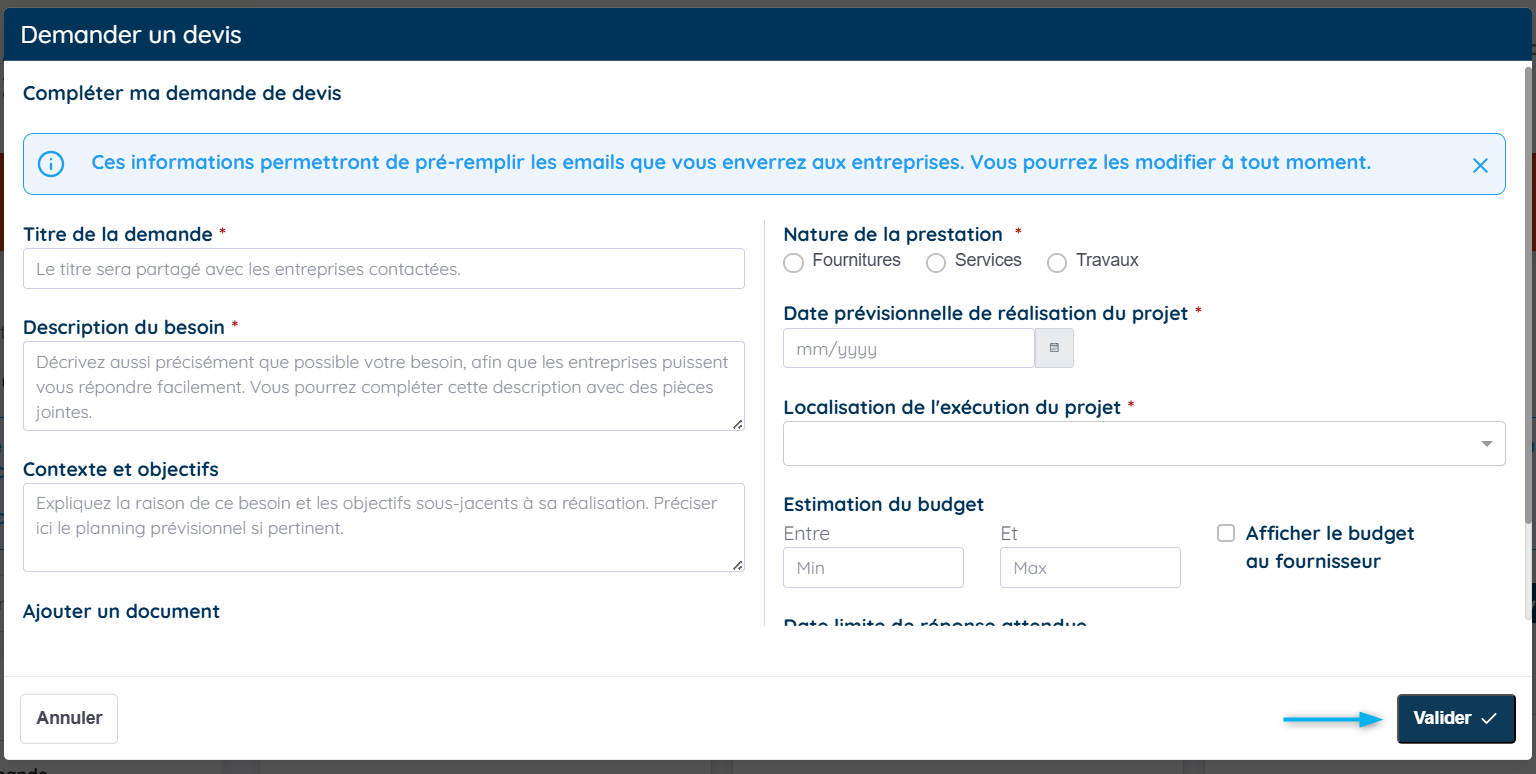Click the Min budget input
Image resolution: width=1536 pixels, height=774 pixels.
(873, 567)
